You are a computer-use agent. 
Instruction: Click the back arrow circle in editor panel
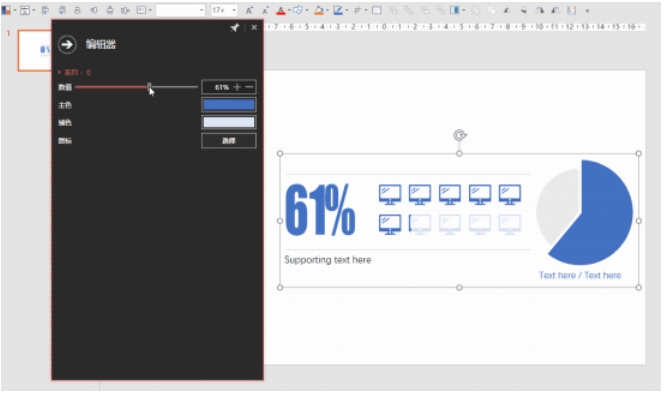pos(67,44)
